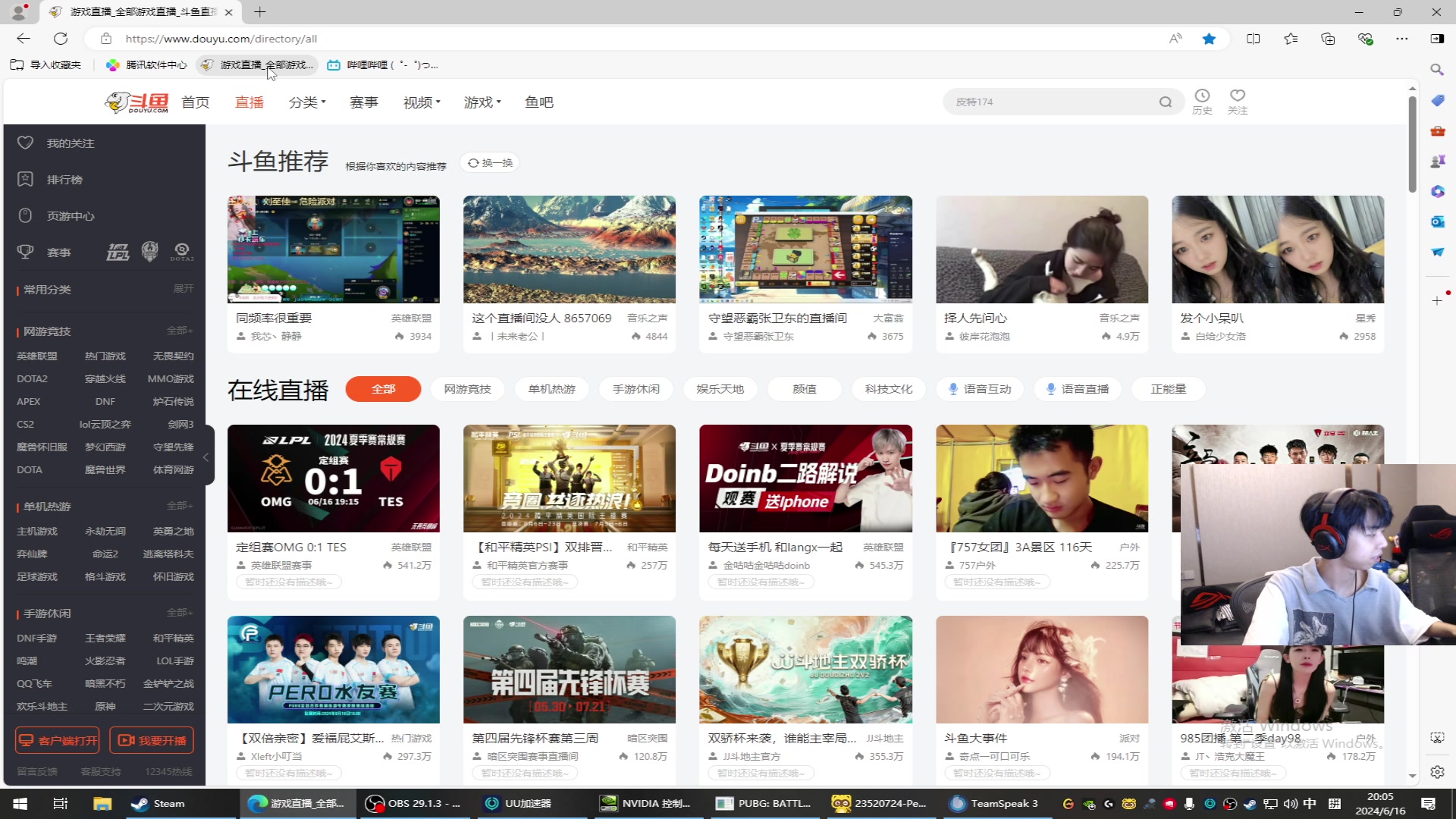
Task: Open the 王者荣耀 category link
Action: click(105, 639)
